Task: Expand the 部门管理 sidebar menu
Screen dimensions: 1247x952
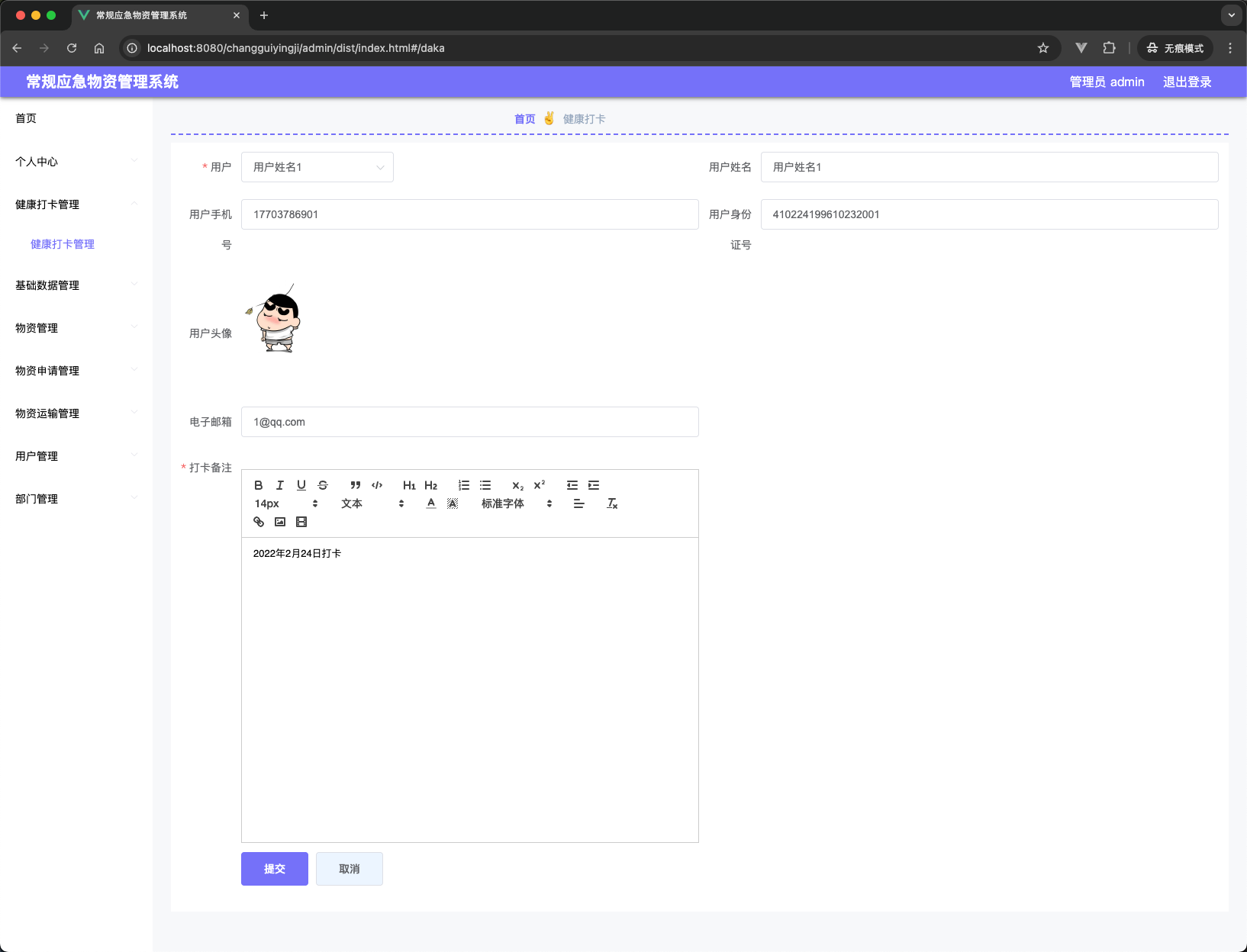Action: 76,499
